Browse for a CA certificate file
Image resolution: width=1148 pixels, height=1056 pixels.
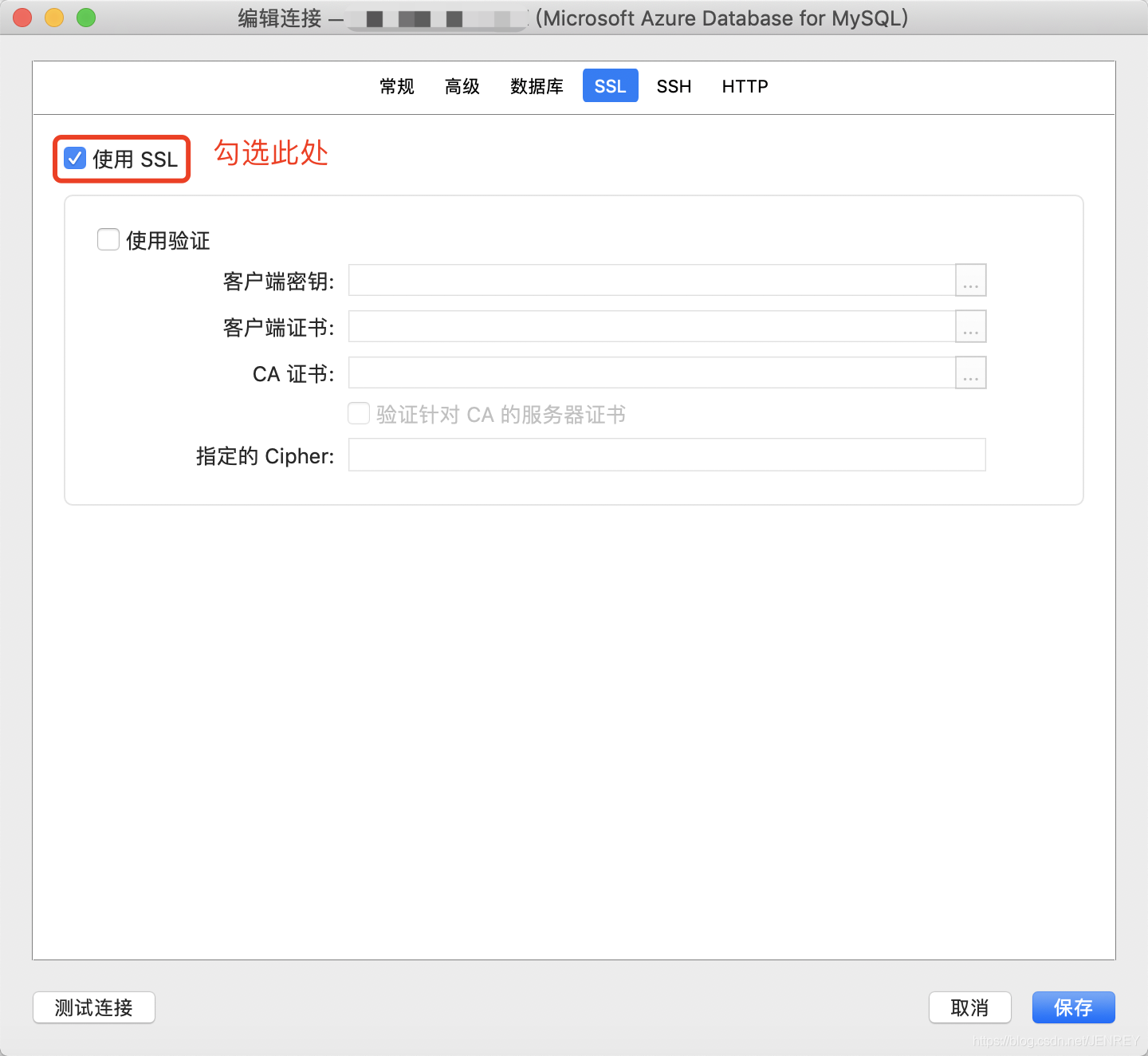click(x=969, y=372)
